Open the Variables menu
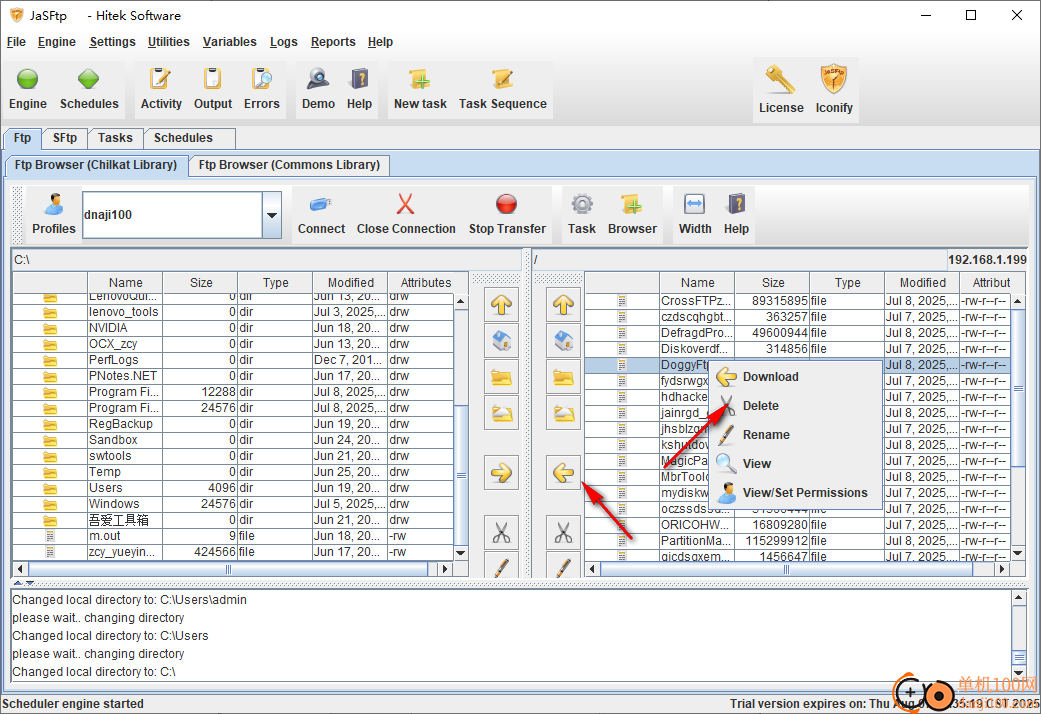The image size is (1041, 714). coord(230,42)
